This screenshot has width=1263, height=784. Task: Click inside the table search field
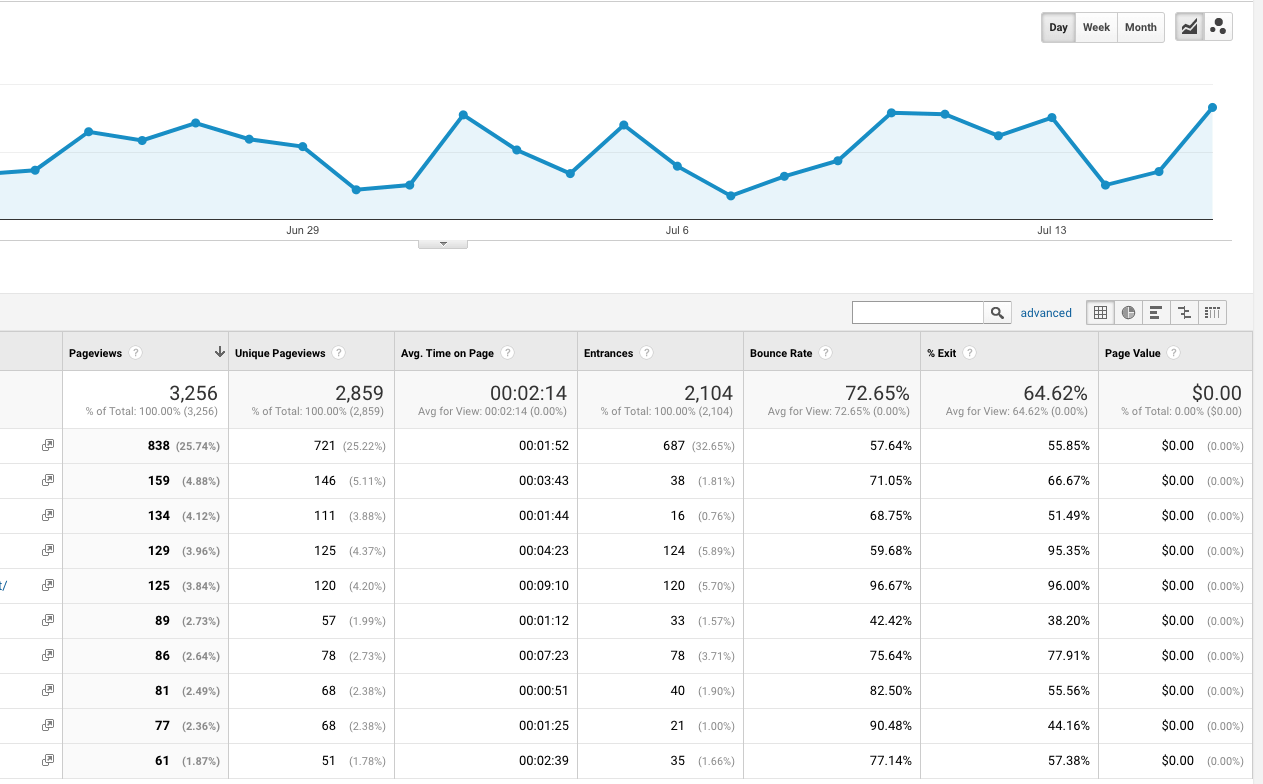pyautogui.click(x=917, y=312)
